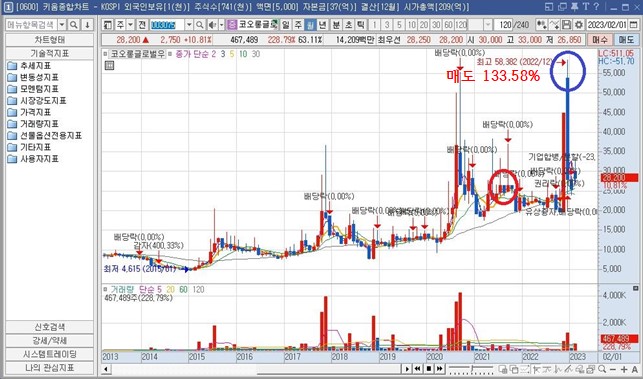Click the playback play button

tap(407, 369)
